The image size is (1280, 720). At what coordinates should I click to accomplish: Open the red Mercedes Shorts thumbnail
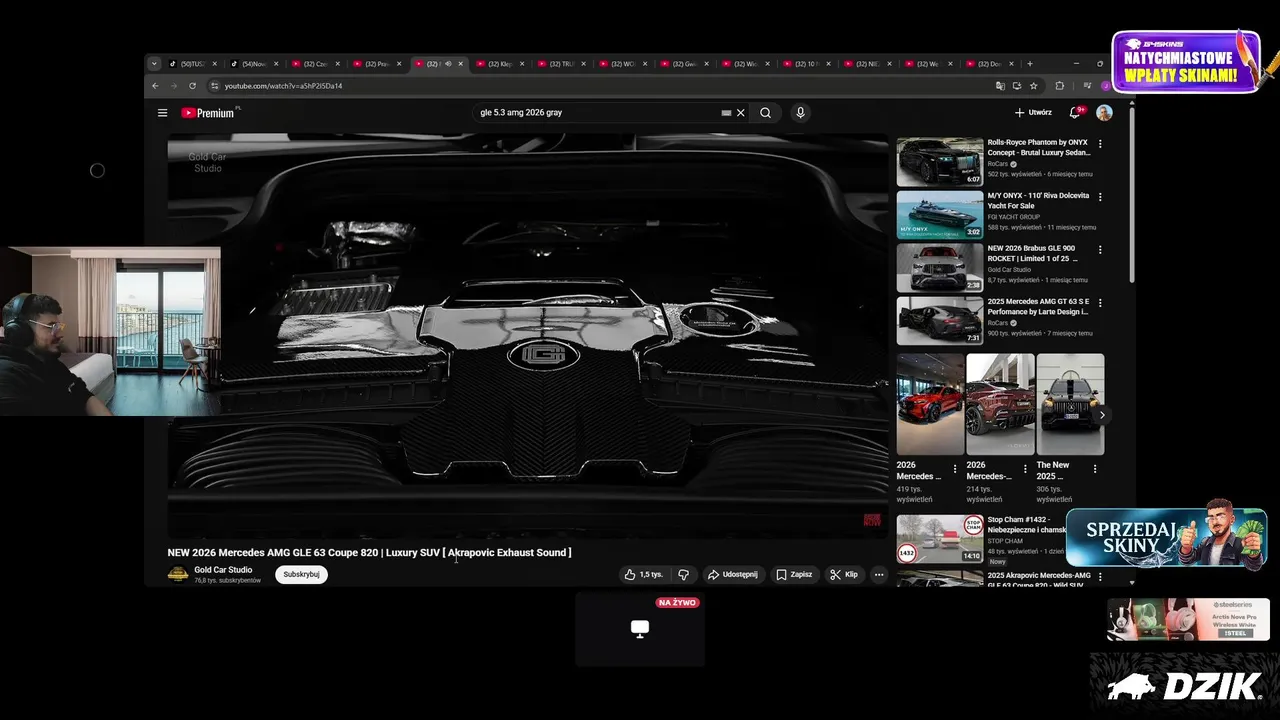pyautogui.click(x=930, y=404)
